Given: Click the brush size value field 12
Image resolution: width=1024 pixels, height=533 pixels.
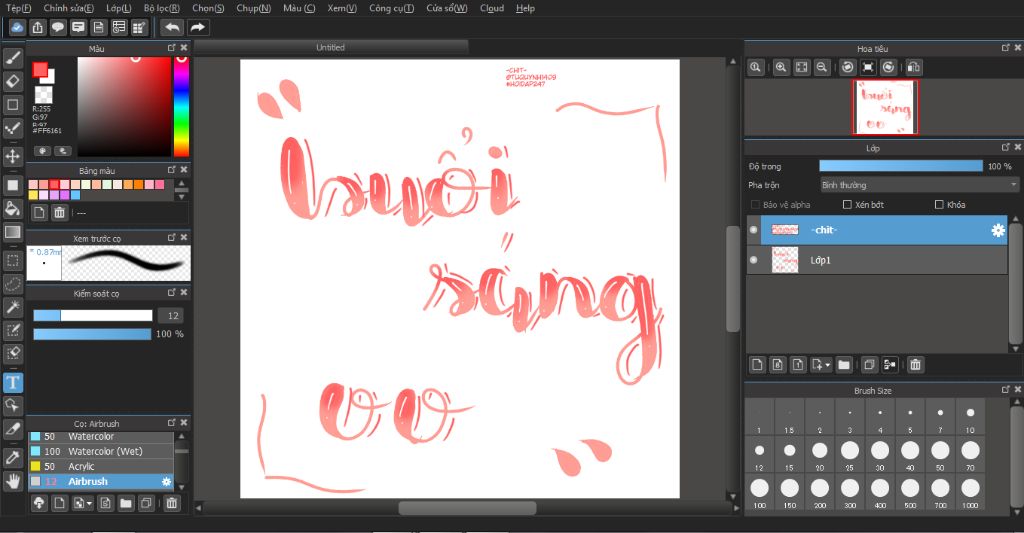Looking at the screenshot, I should (172, 315).
